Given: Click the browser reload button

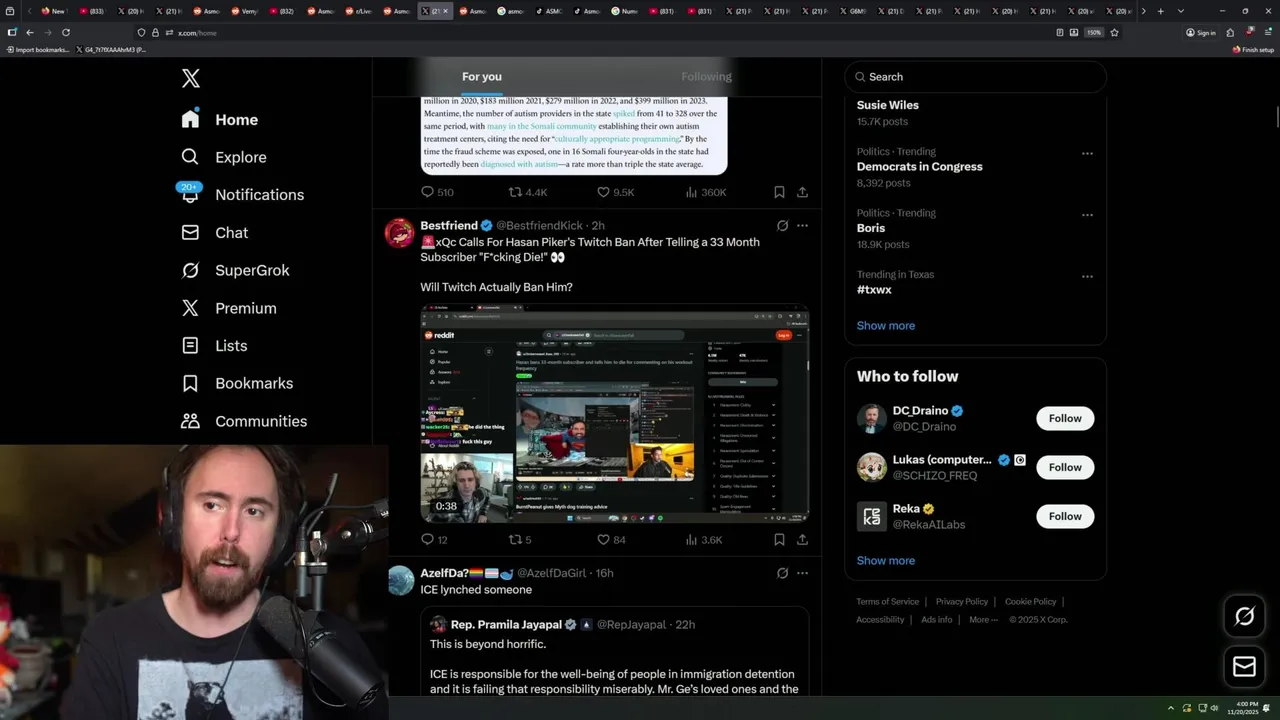Looking at the screenshot, I should pos(66,32).
